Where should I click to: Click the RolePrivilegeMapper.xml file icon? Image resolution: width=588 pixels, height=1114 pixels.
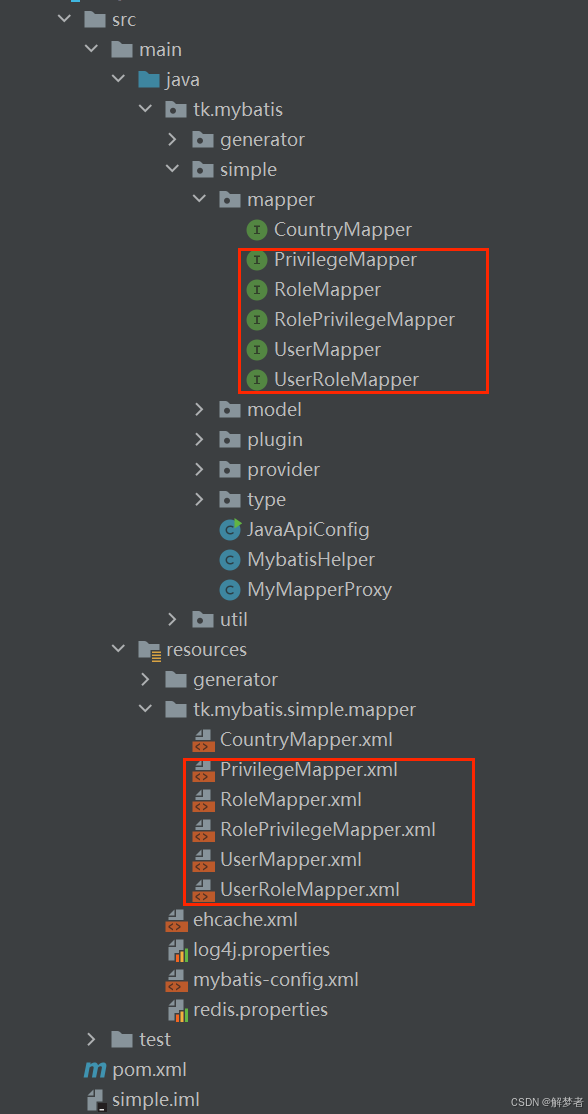pos(203,829)
